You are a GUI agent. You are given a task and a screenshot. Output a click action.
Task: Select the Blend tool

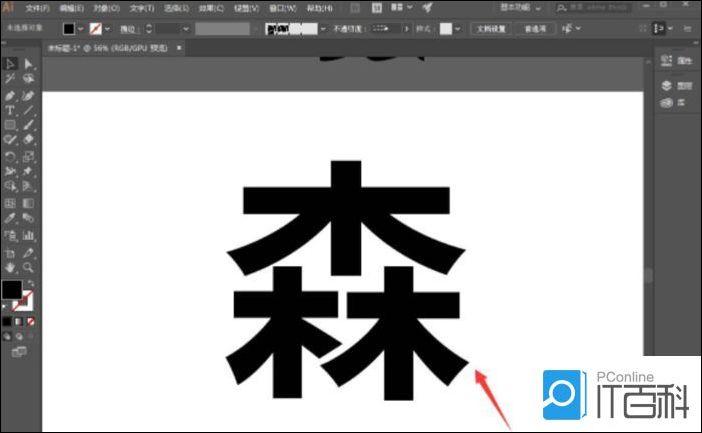(28, 218)
